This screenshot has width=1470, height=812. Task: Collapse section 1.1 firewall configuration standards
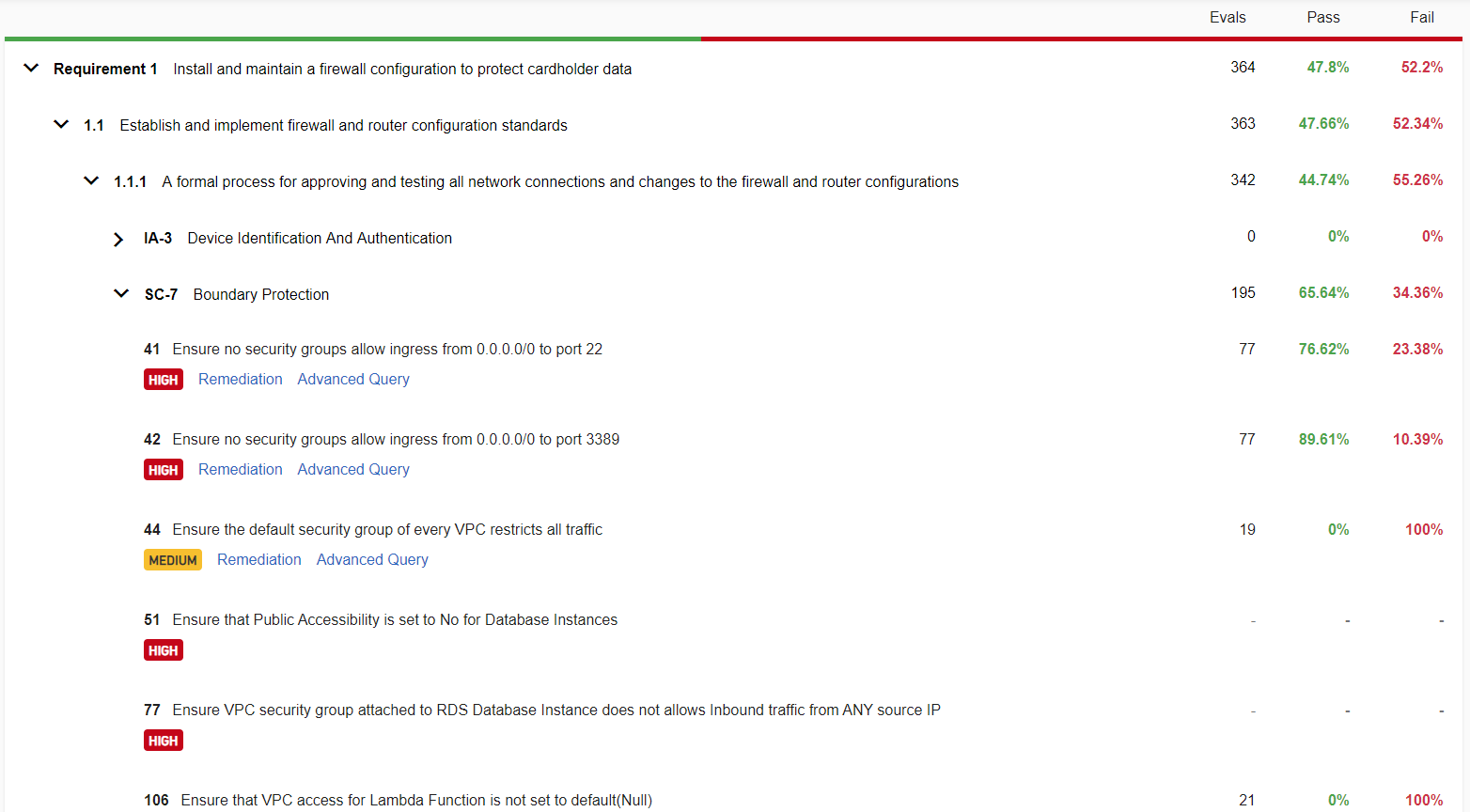point(61,125)
